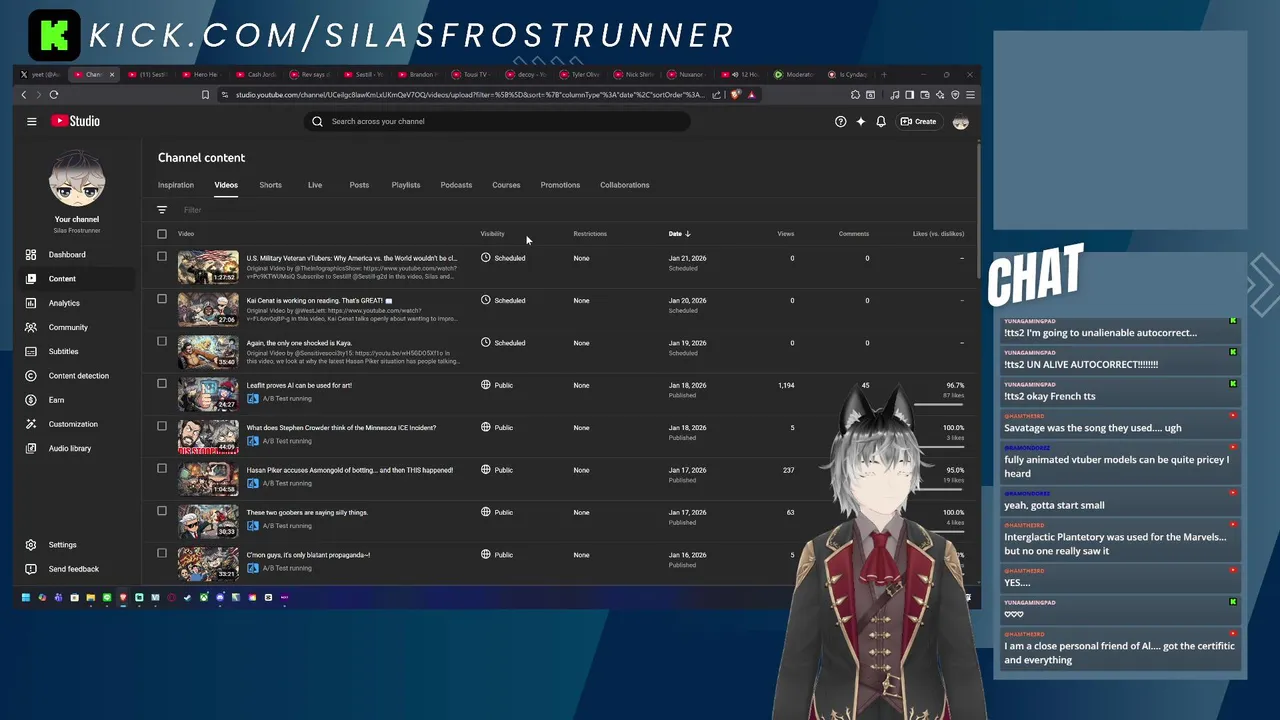Open the Help question mark icon

(840, 121)
